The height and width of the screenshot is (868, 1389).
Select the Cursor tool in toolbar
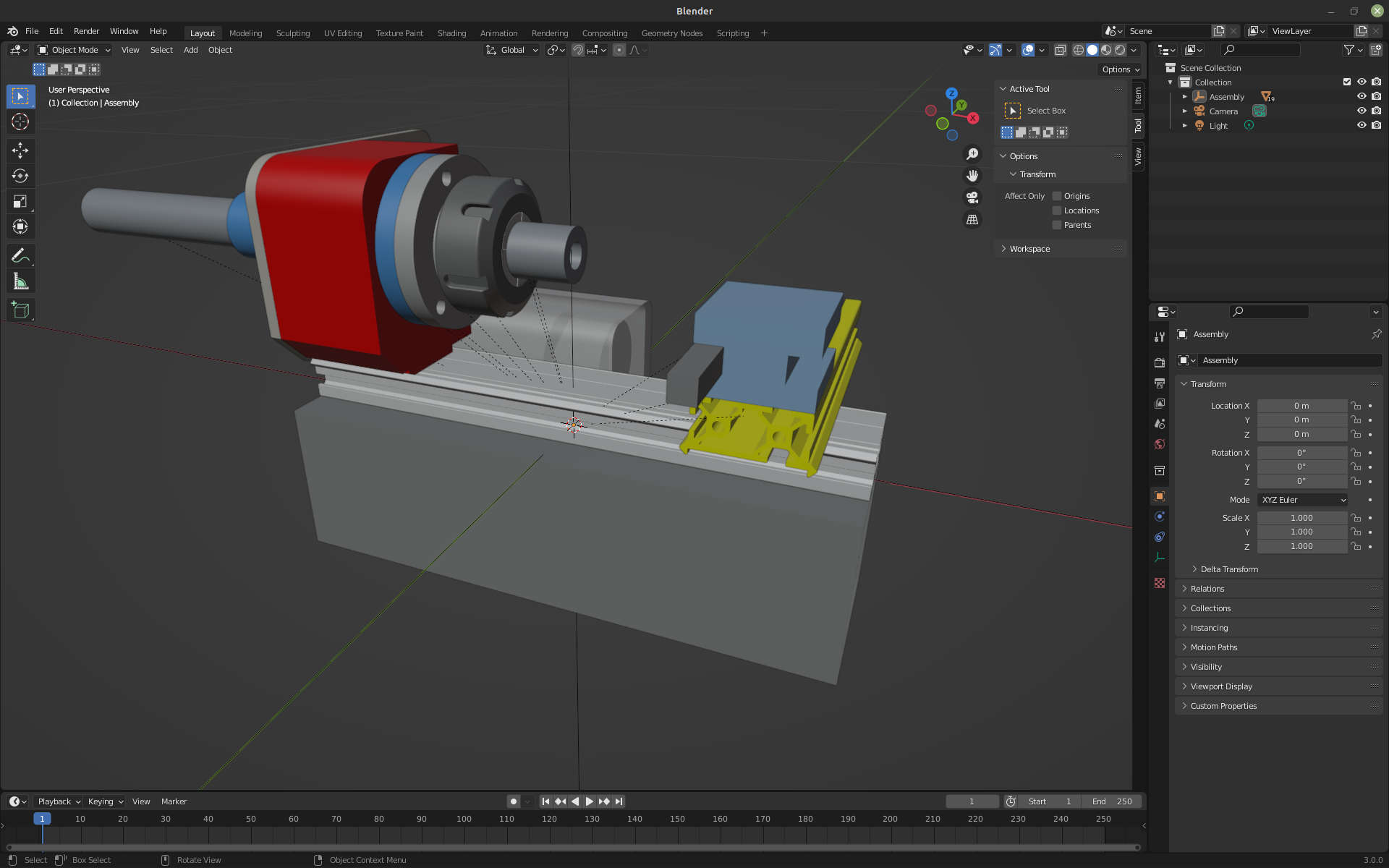20,122
